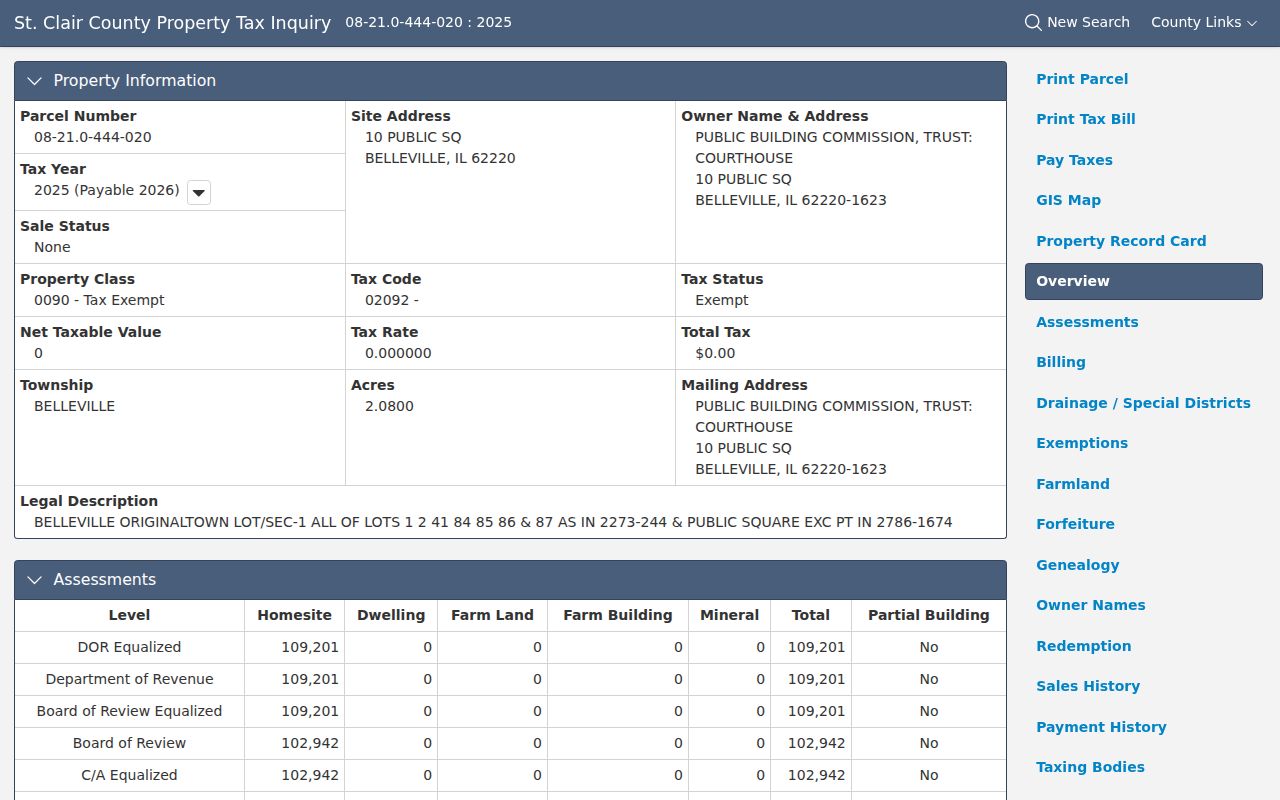1280x800 pixels.
Task: Open the Billing section
Action: pyautogui.click(x=1061, y=362)
